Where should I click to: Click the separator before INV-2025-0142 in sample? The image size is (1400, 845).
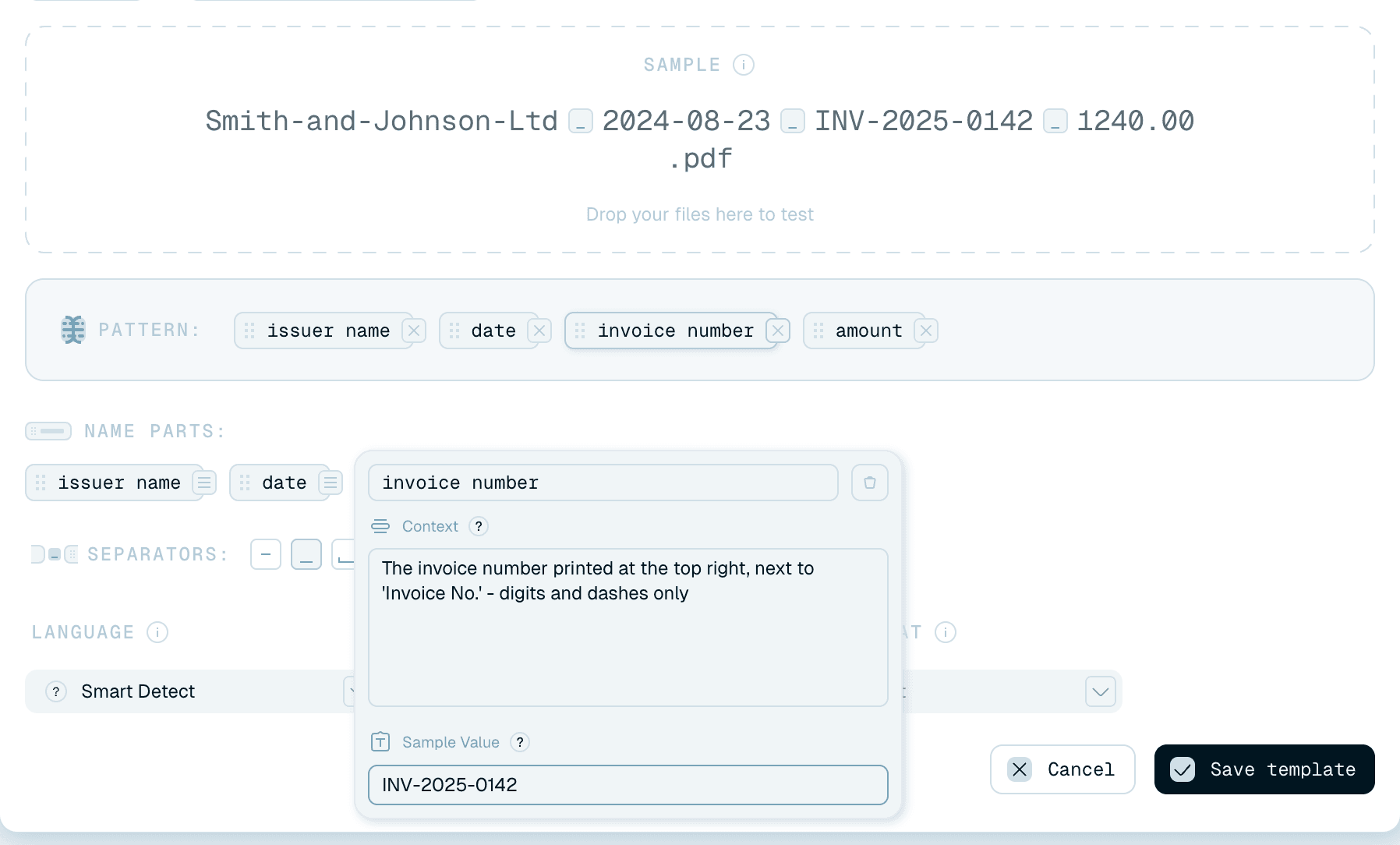(793, 122)
